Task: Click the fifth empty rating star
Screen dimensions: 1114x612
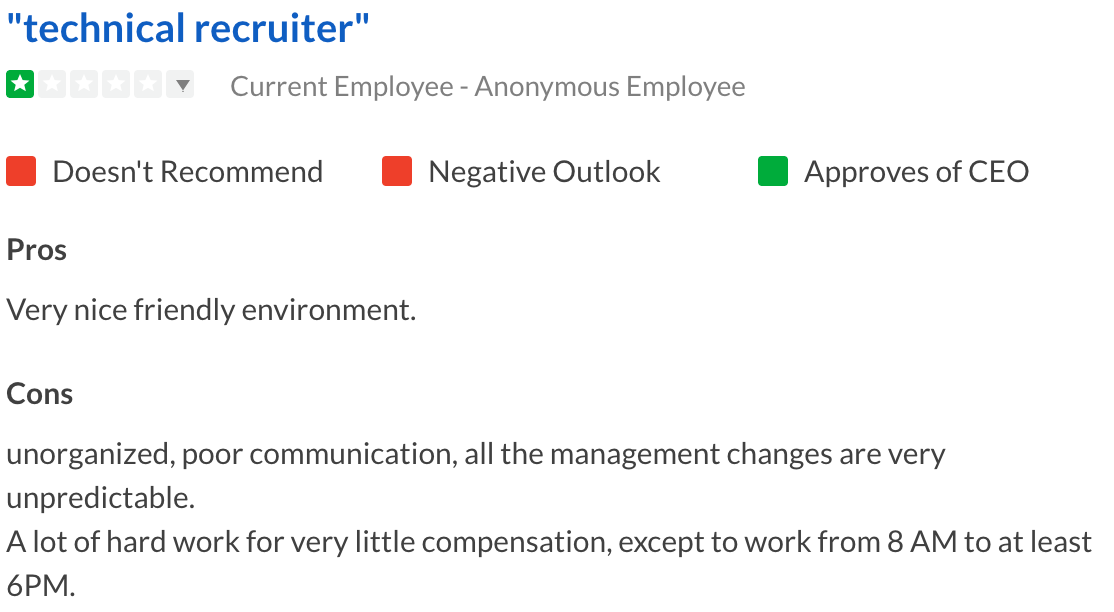Action: point(148,85)
